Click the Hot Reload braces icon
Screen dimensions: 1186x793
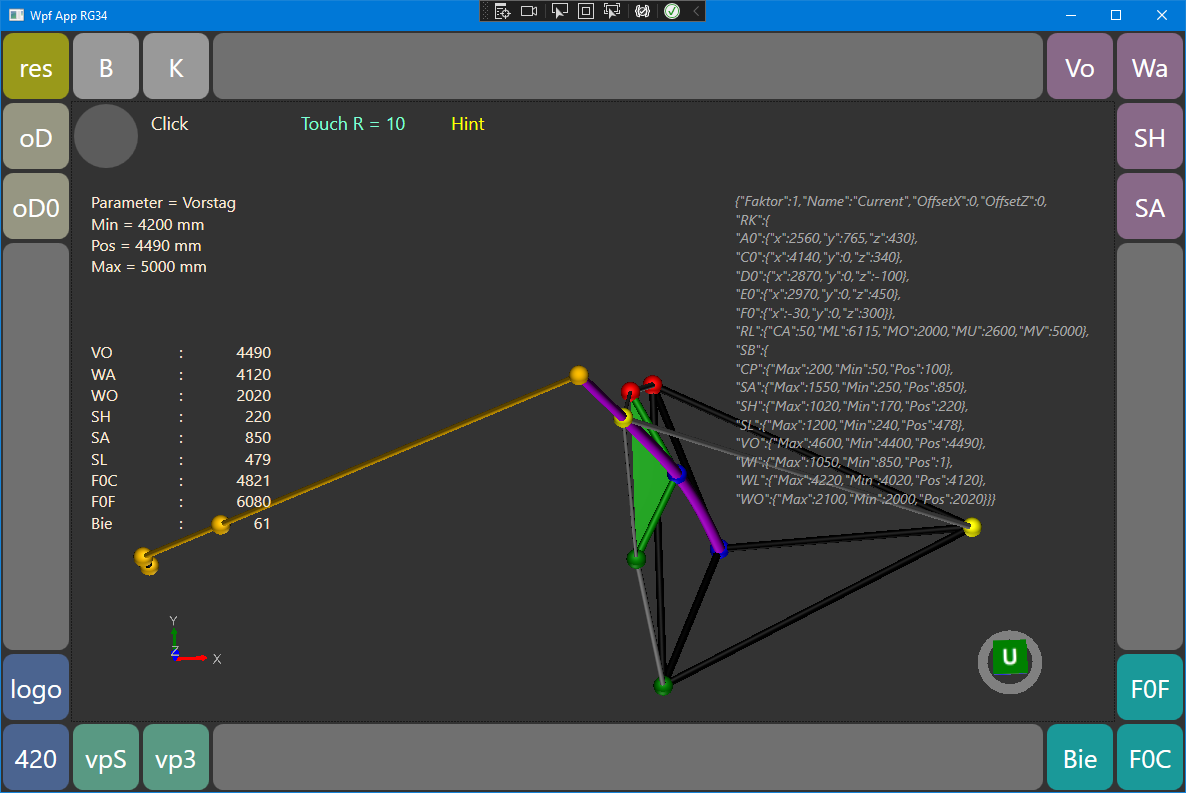pos(643,11)
